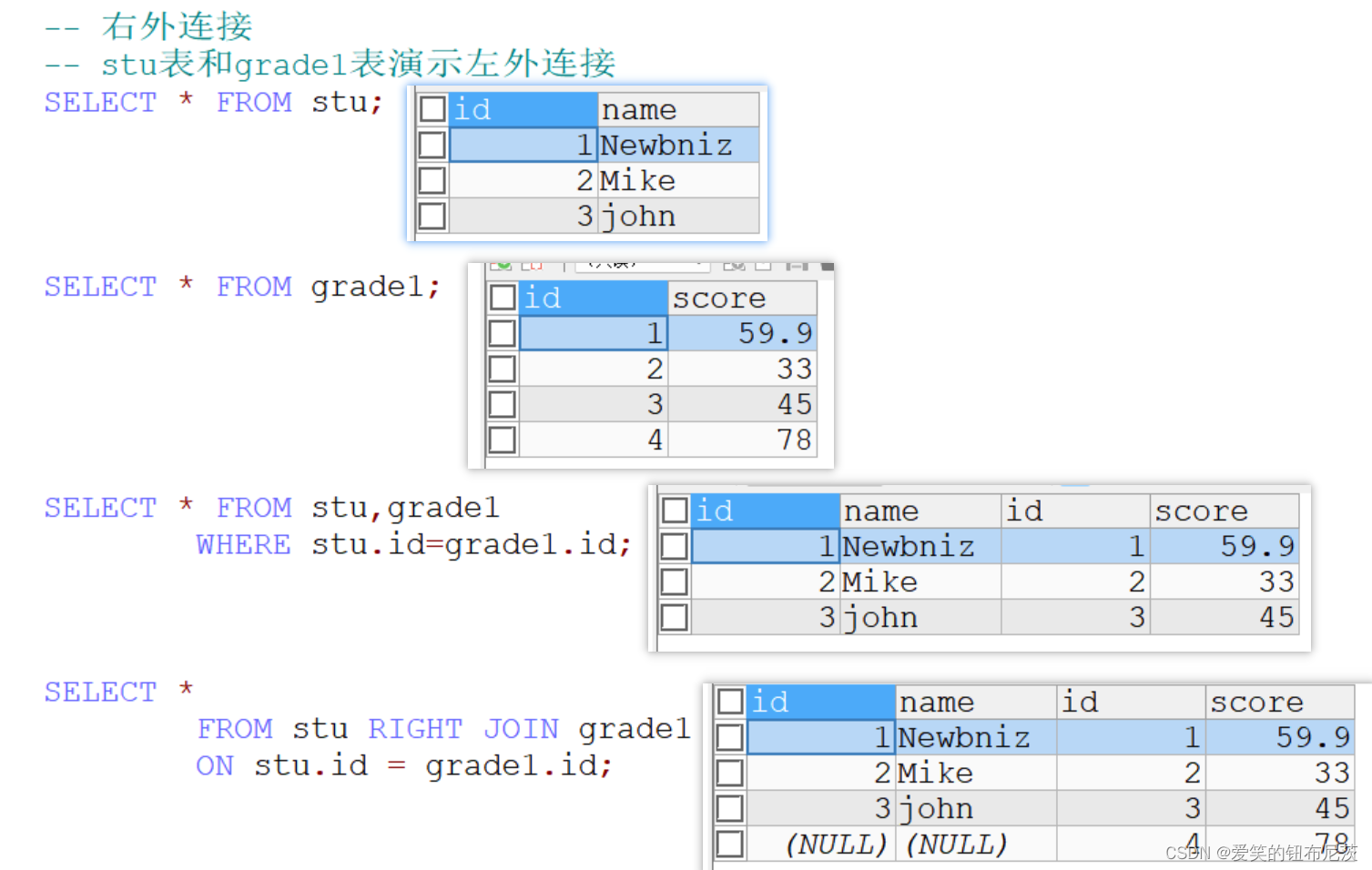Click the '-- 右外连接' comment line
This screenshot has height=870, width=1372.
coord(148,26)
